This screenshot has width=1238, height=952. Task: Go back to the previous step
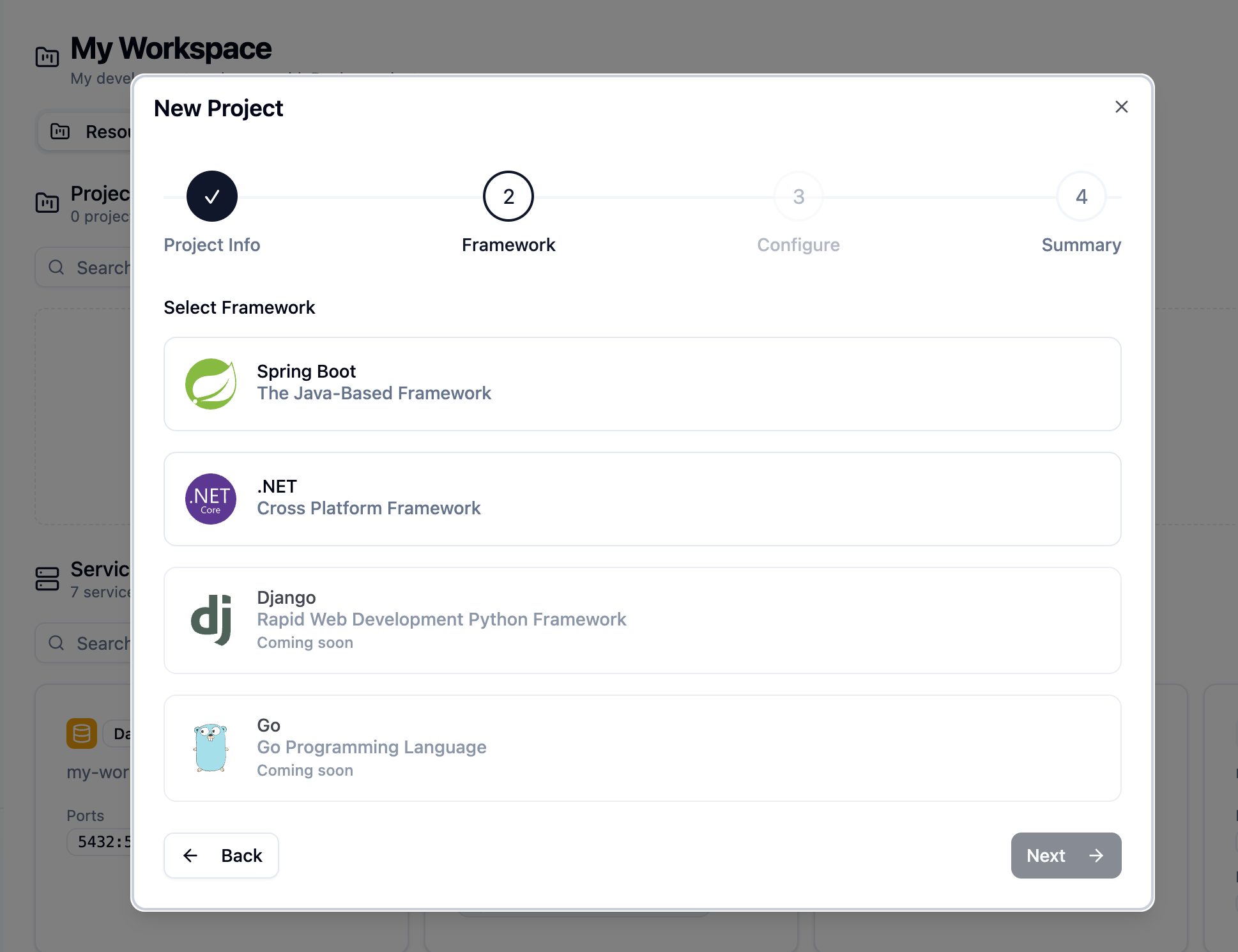point(221,856)
